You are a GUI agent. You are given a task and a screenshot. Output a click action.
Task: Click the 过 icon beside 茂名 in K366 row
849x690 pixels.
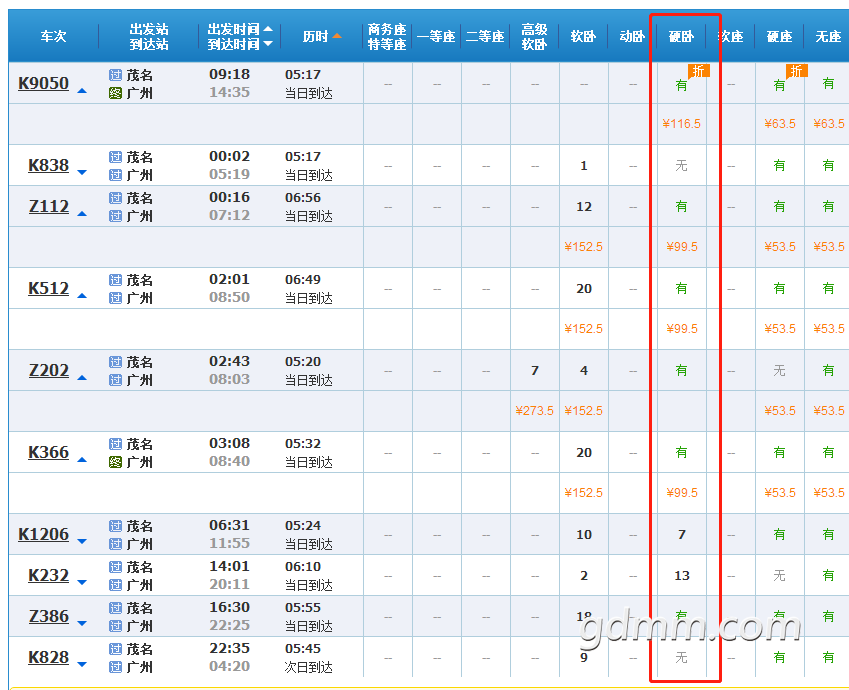[x=115, y=444]
